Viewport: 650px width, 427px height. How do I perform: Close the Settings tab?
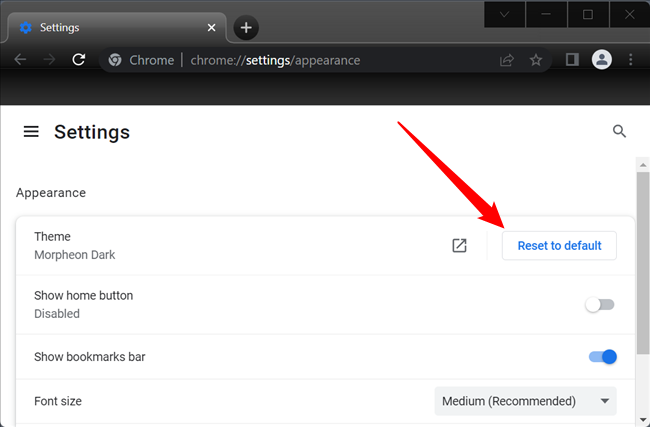tap(212, 27)
